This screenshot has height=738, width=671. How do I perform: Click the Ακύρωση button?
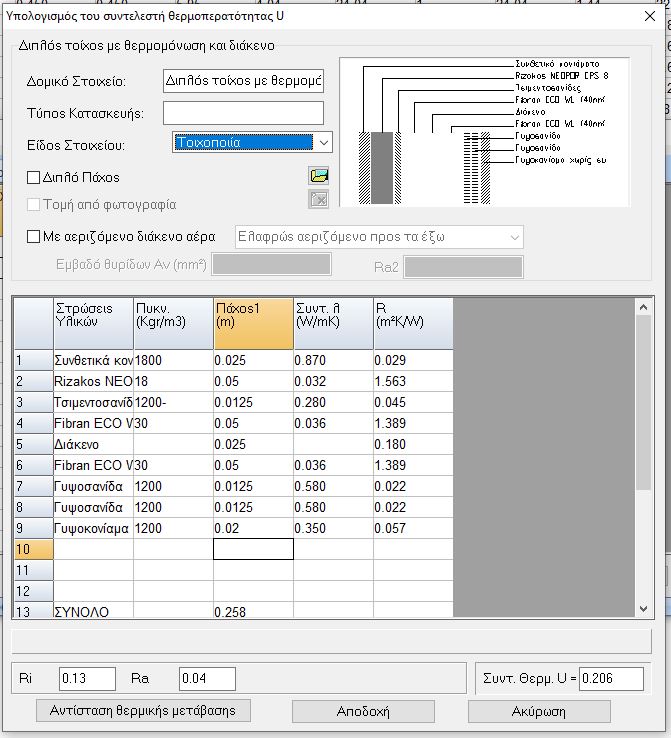tap(539, 712)
